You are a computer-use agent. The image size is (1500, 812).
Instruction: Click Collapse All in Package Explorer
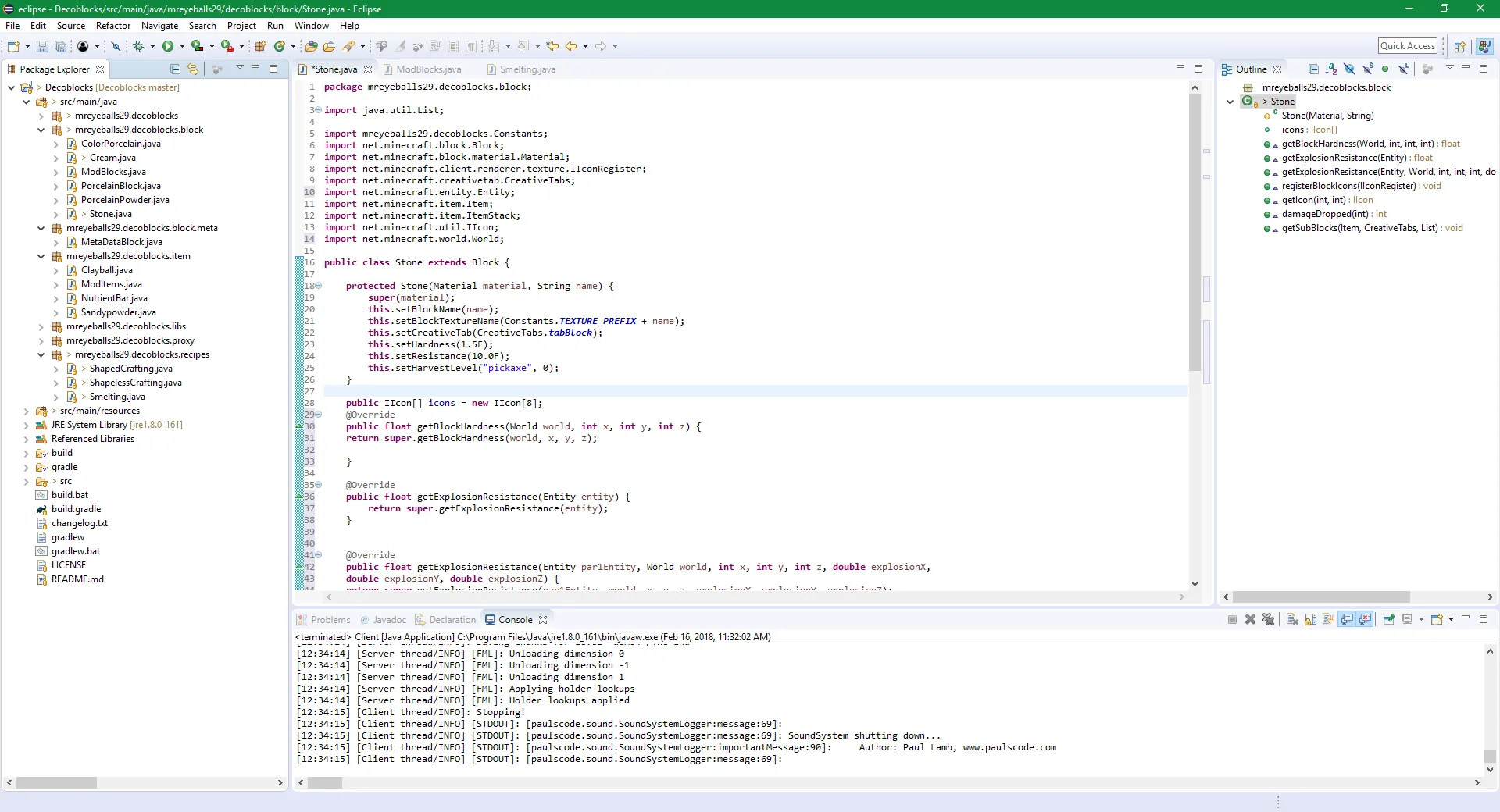(x=175, y=69)
